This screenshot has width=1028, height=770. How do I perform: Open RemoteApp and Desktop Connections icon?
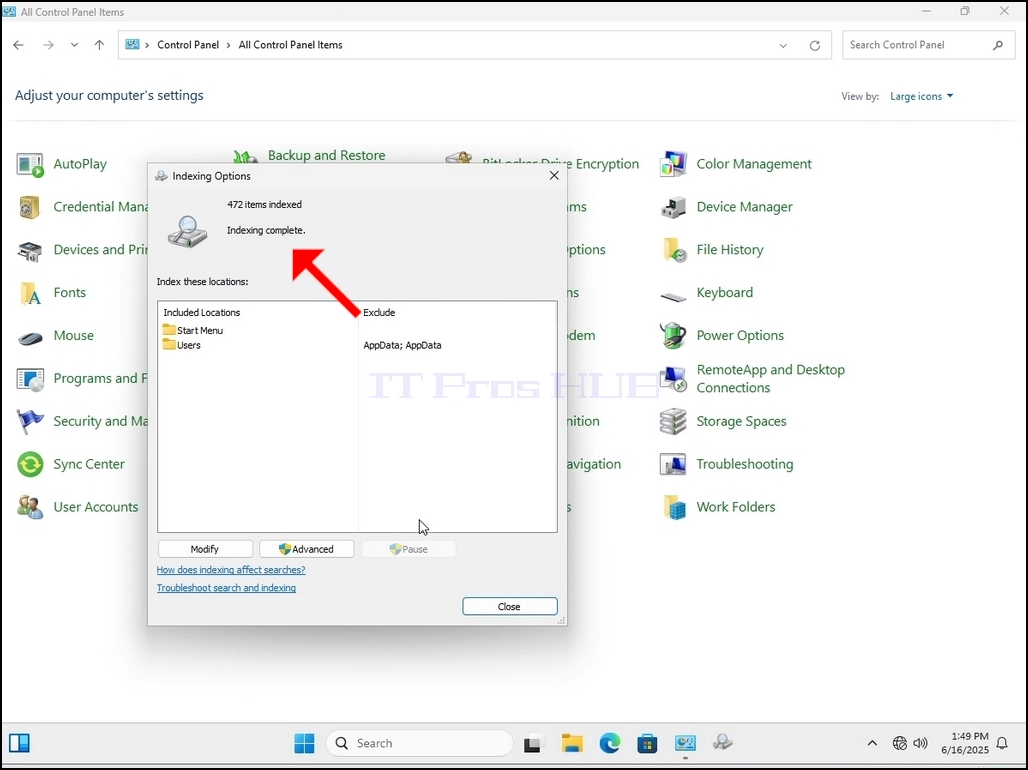pos(673,379)
